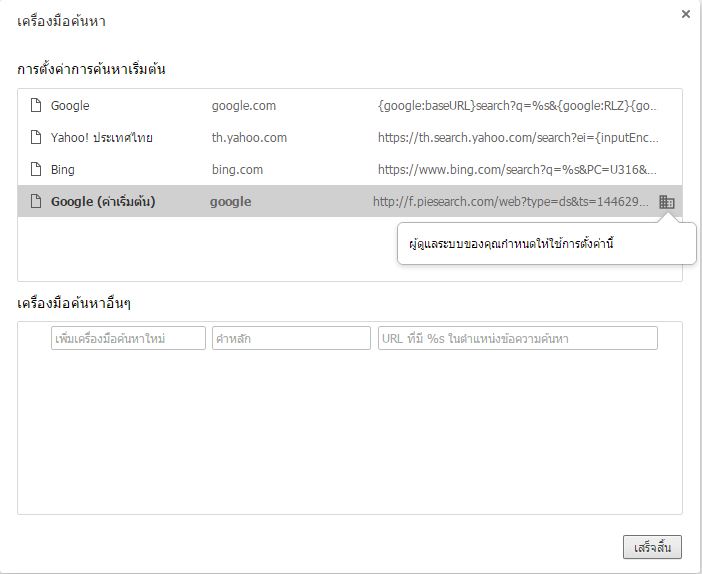Click the bing.com keyword cell
Screen dimensions: 702x574
pyautogui.click(x=237, y=170)
